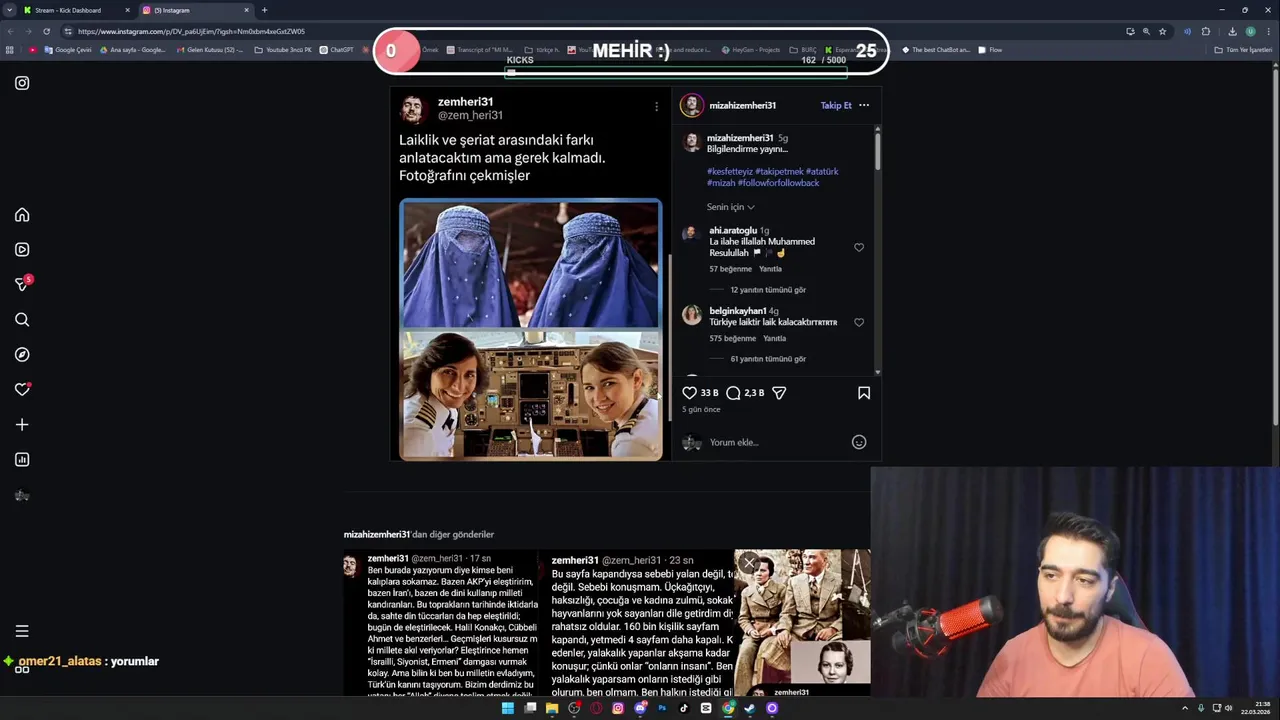Like ahi.aratoglu's comment

tap(859, 248)
